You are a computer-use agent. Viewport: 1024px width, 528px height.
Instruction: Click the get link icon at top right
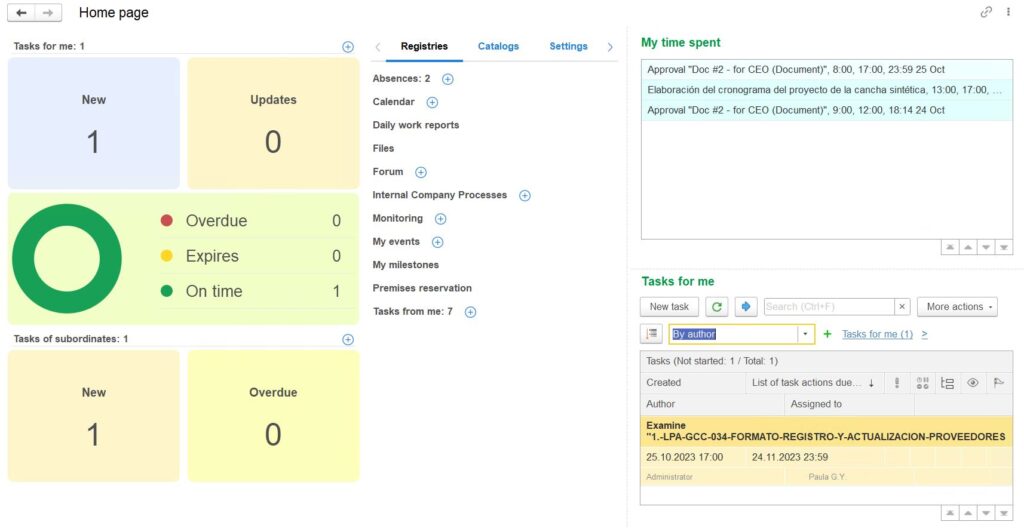tap(986, 12)
